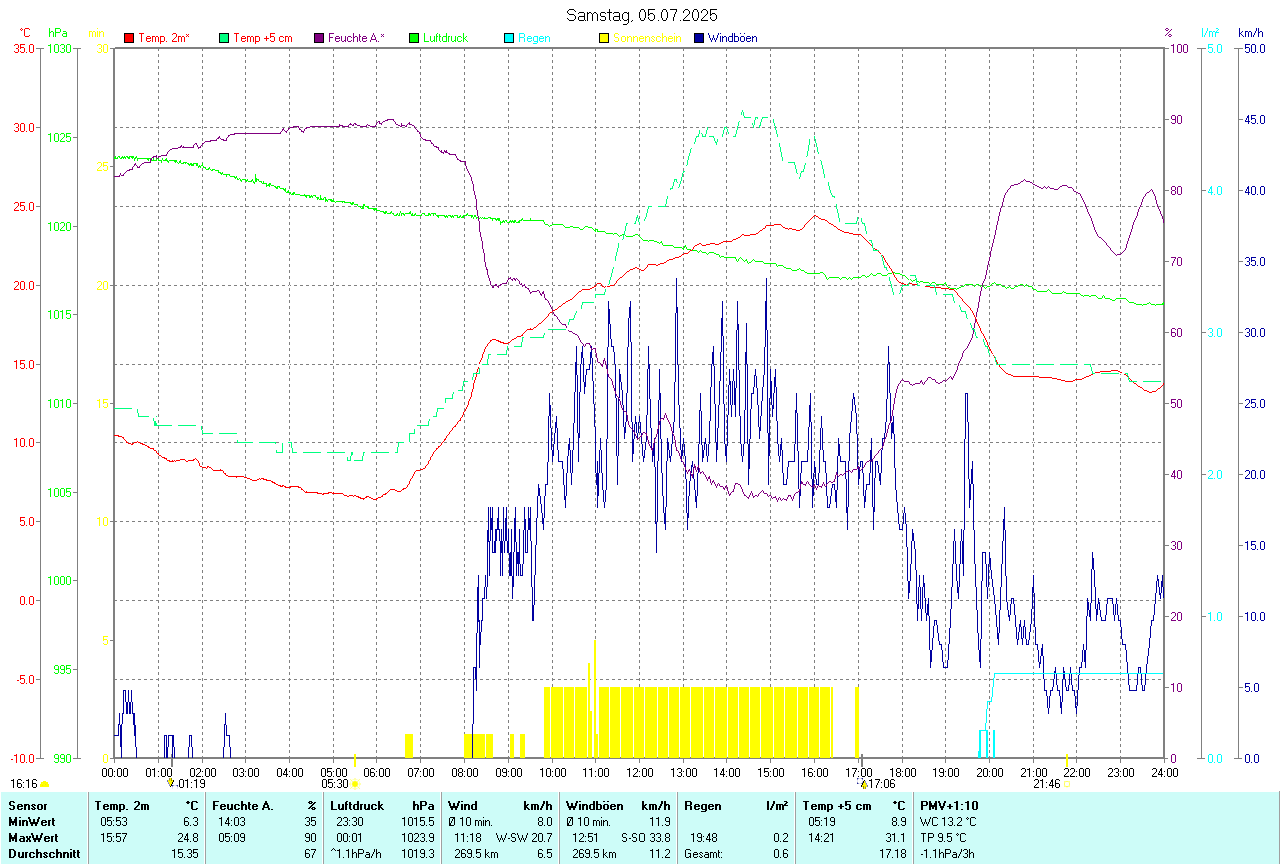Click the sunset icon next to 21:46

click(x=1066, y=784)
